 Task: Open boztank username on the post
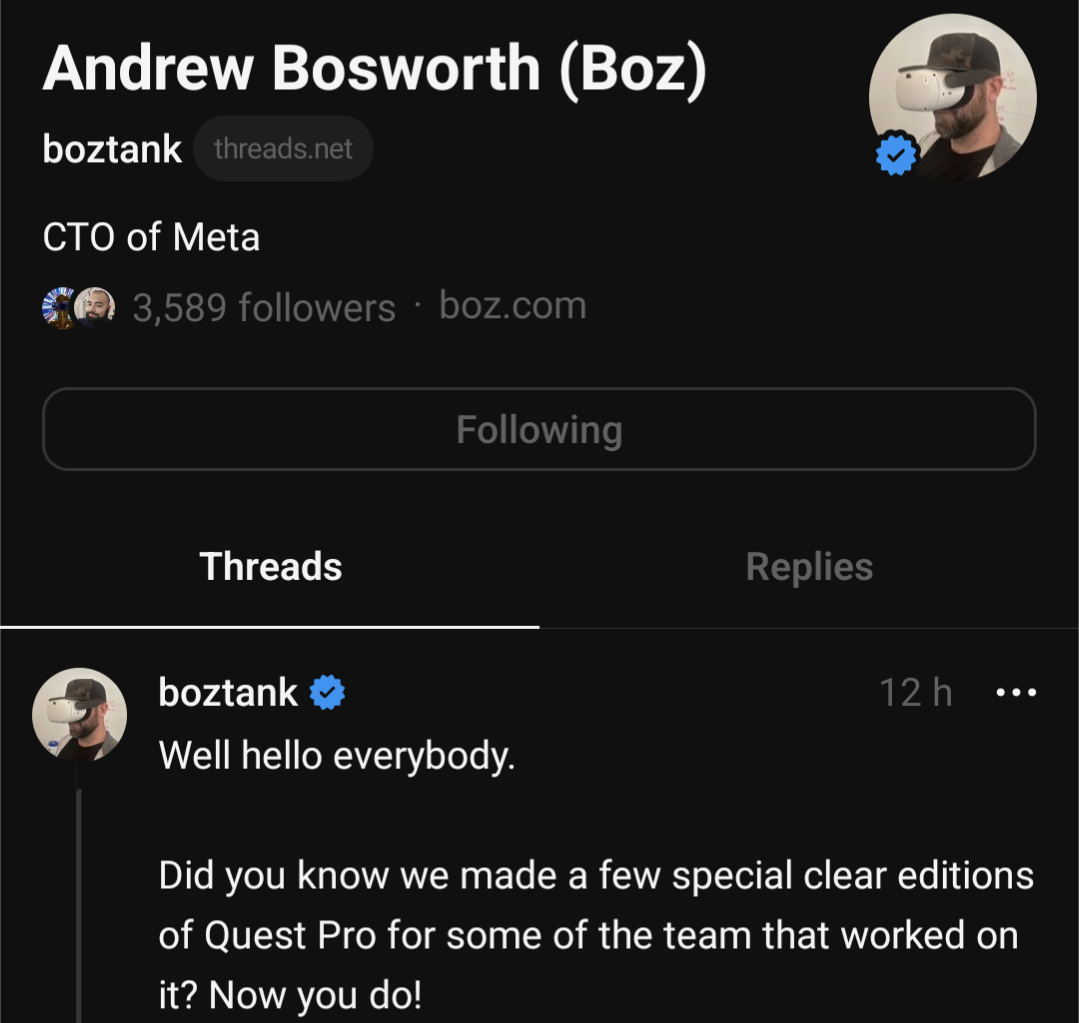point(228,692)
